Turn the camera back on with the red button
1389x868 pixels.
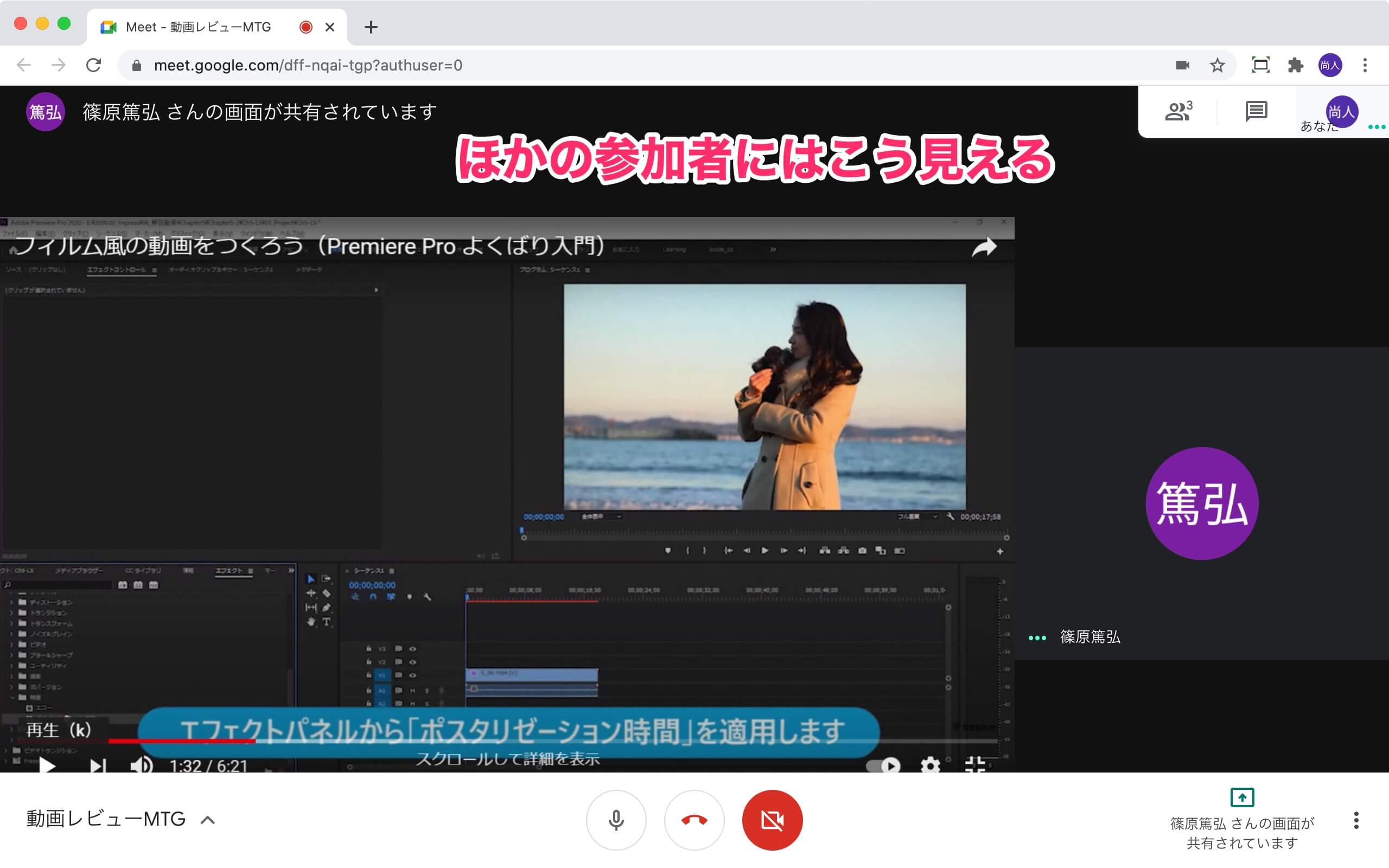(x=772, y=820)
